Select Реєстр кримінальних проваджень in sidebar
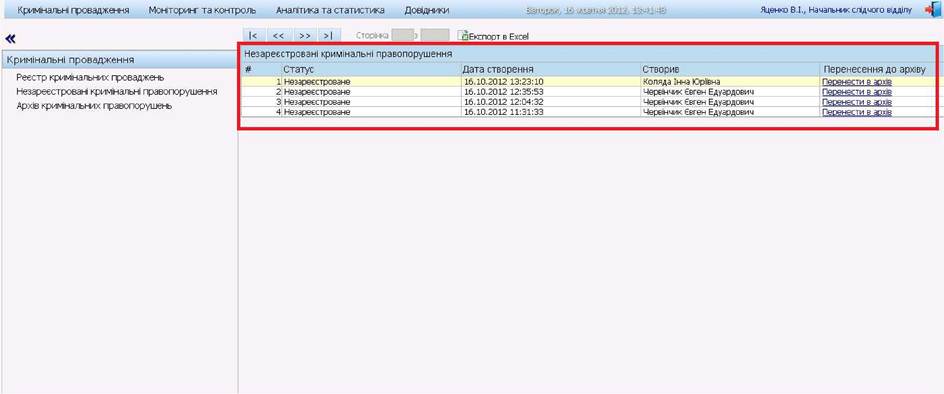The width and height of the screenshot is (944, 394). click(x=90, y=78)
